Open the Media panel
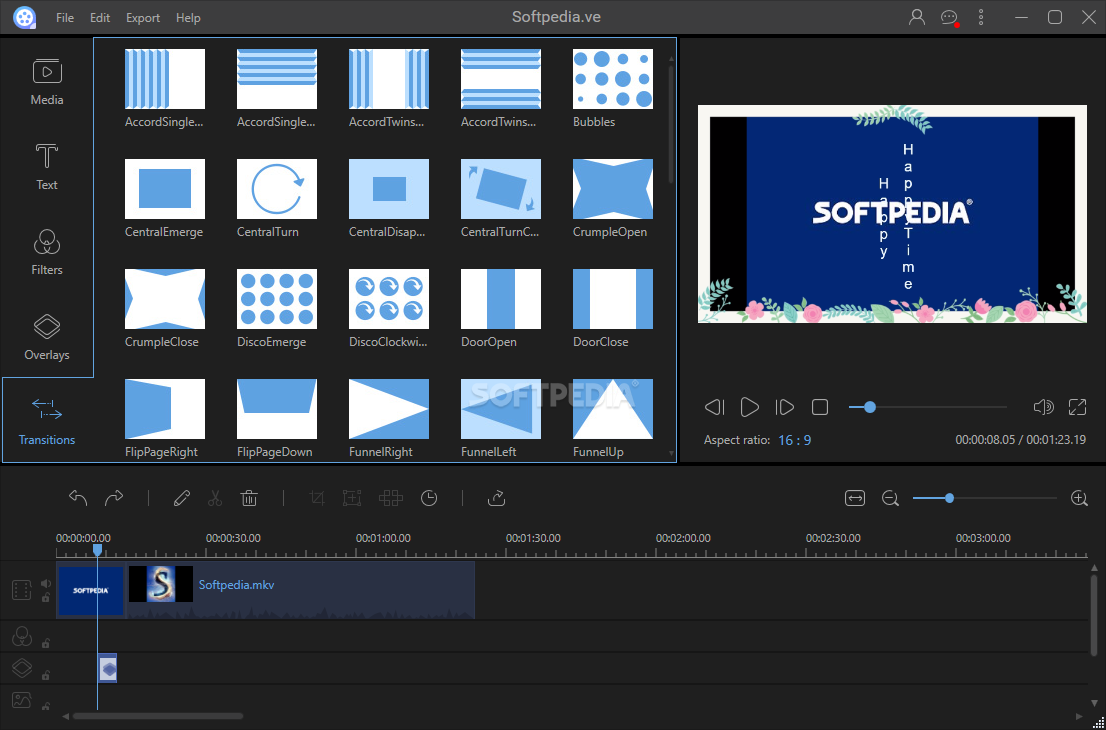Image resolution: width=1106 pixels, height=730 pixels. (x=47, y=82)
